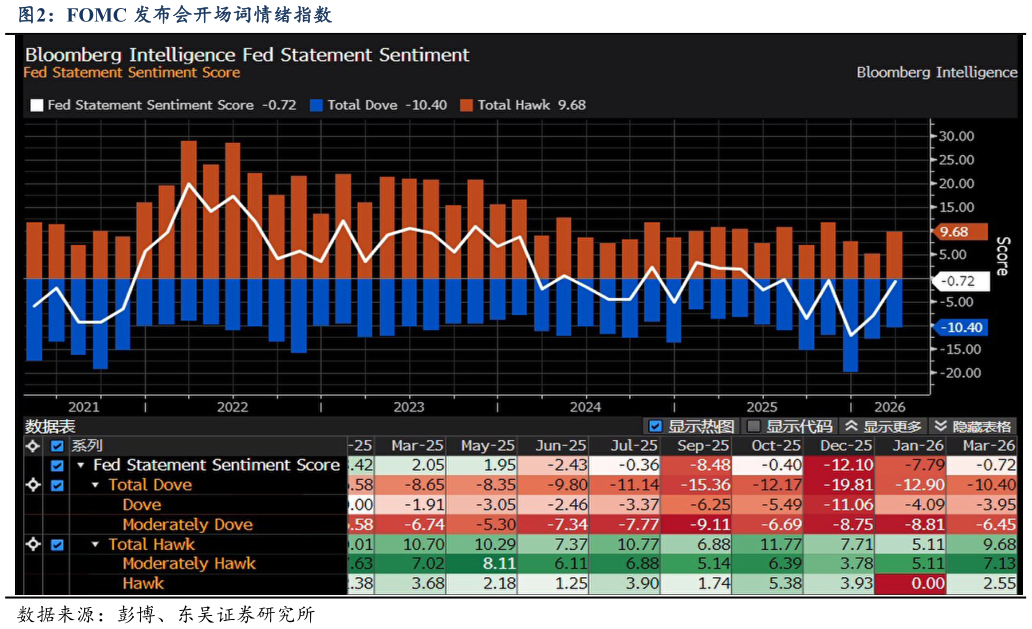Toggle the Total Dove series checkbox
Viewport: 1032px width, 629px height.
click(x=57, y=485)
